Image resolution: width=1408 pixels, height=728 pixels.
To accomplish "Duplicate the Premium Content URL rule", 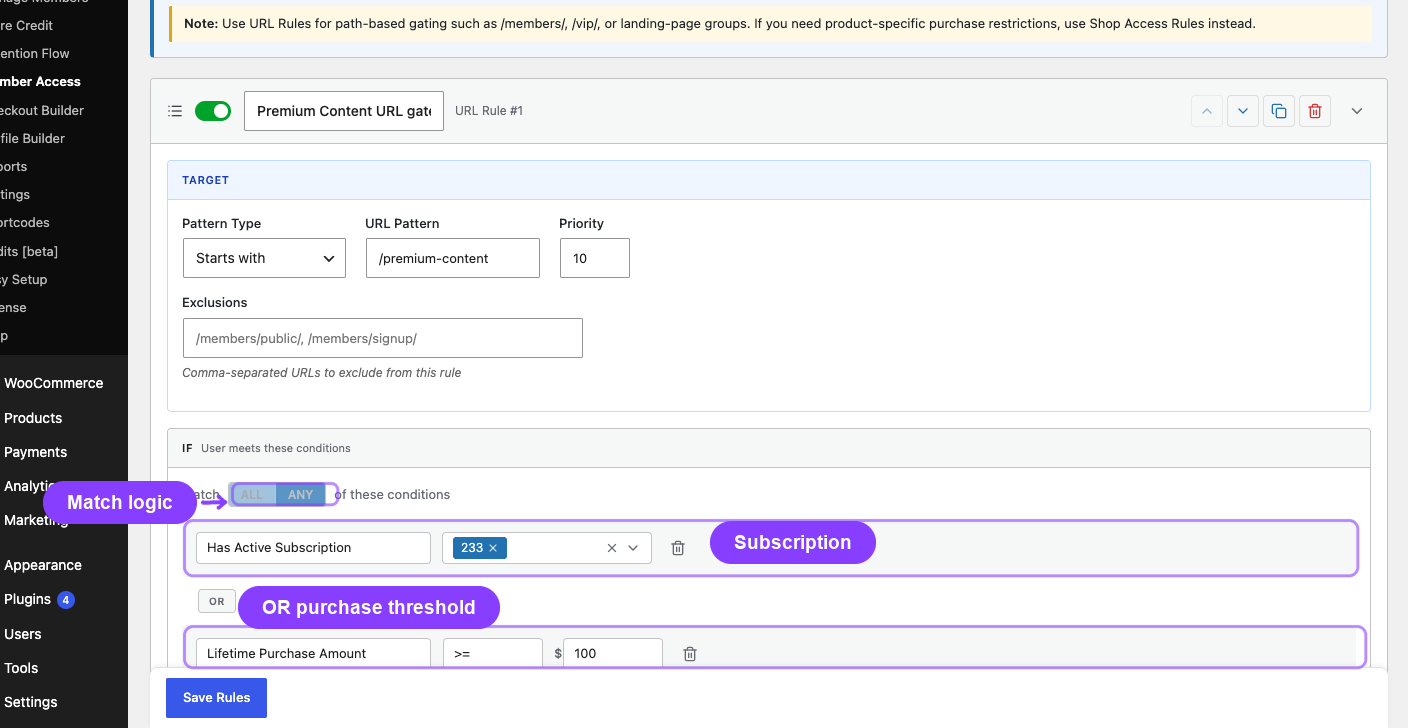I will pyautogui.click(x=1279, y=111).
